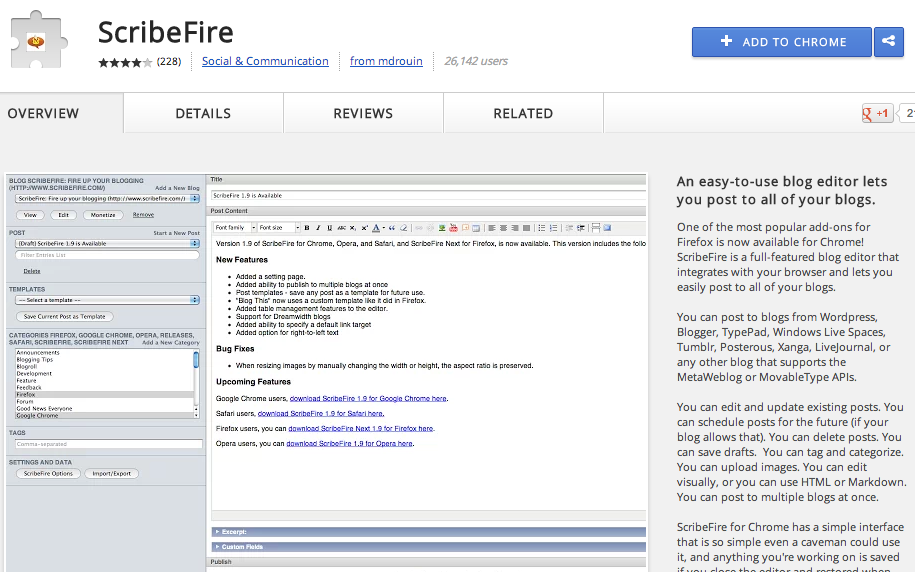Image resolution: width=915 pixels, height=572 pixels.
Task: Open the blog selector ScribeFire dropdown
Action: pyautogui.click(x=107, y=198)
